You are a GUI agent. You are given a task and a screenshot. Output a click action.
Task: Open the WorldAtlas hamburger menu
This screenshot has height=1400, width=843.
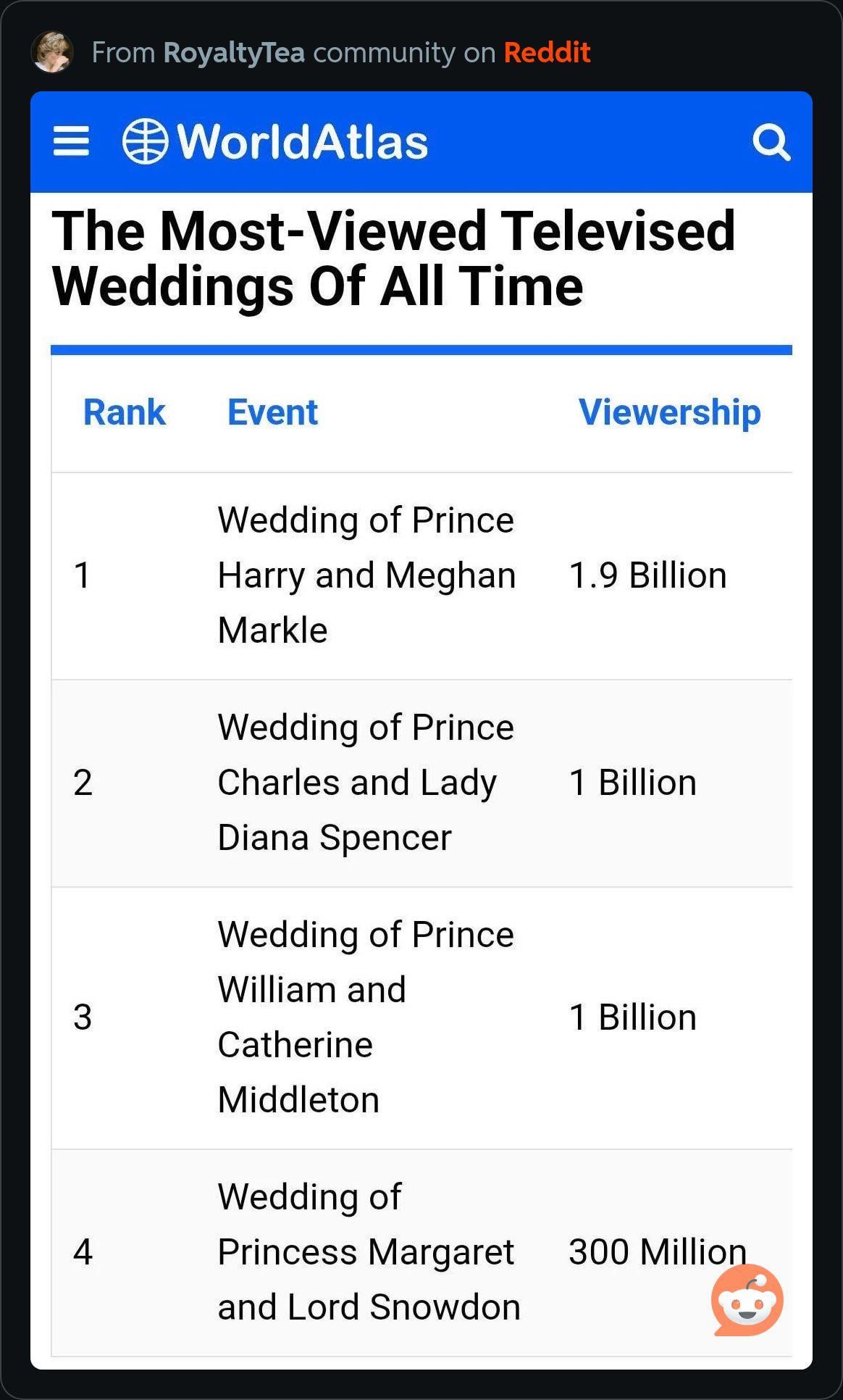71,141
